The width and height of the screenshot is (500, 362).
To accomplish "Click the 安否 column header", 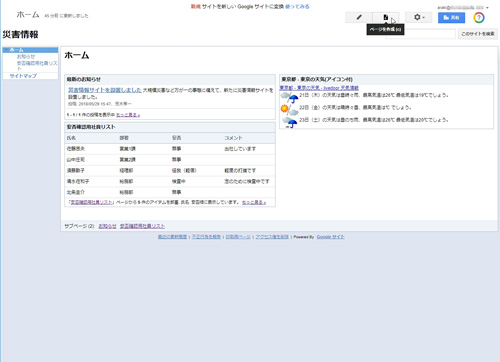I will [177, 138].
